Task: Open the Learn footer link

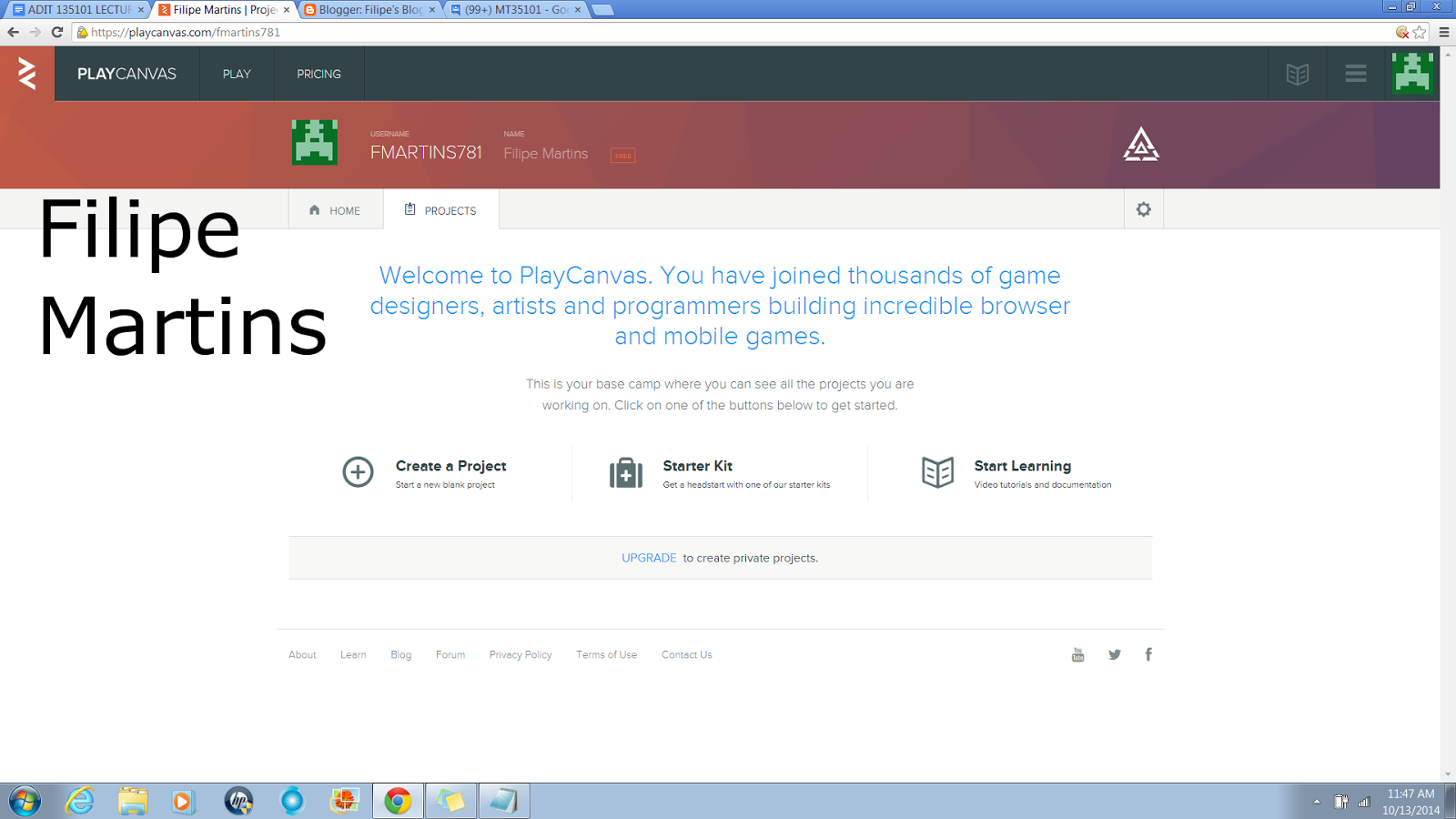Action: (x=353, y=655)
